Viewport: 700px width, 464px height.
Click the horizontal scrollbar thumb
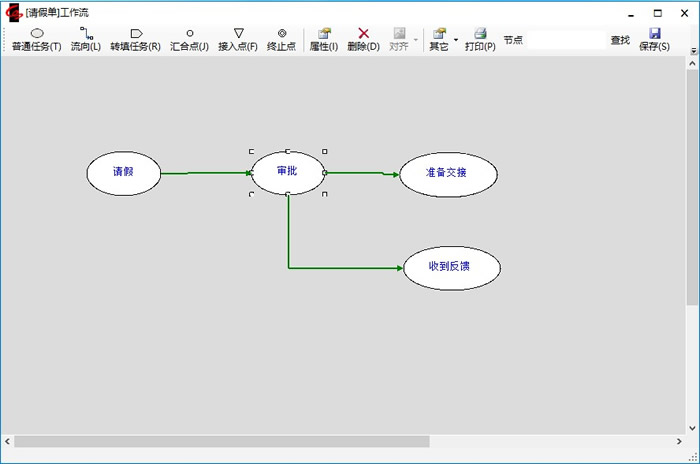[220, 441]
